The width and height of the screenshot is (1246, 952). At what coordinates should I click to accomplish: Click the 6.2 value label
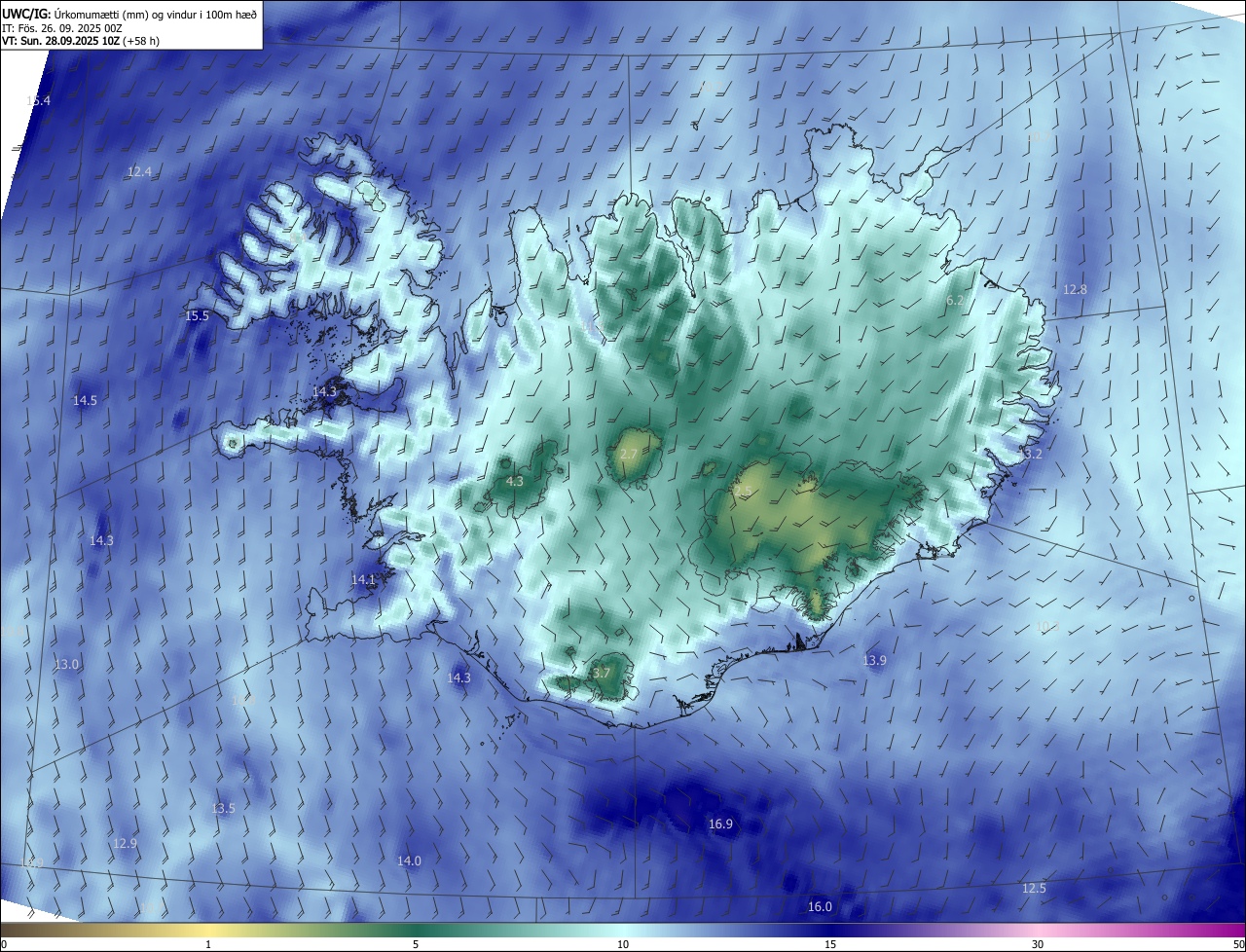tap(955, 301)
